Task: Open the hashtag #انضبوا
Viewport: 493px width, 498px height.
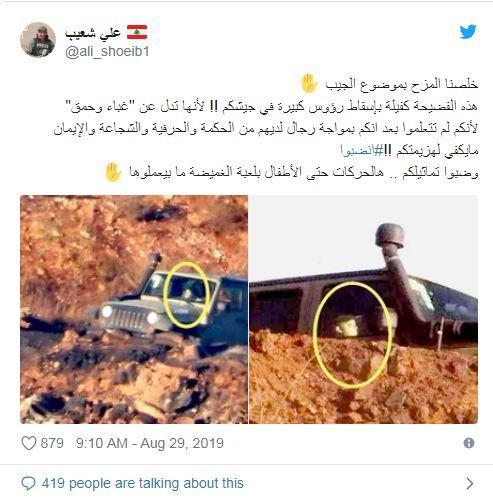Action: pos(361,151)
